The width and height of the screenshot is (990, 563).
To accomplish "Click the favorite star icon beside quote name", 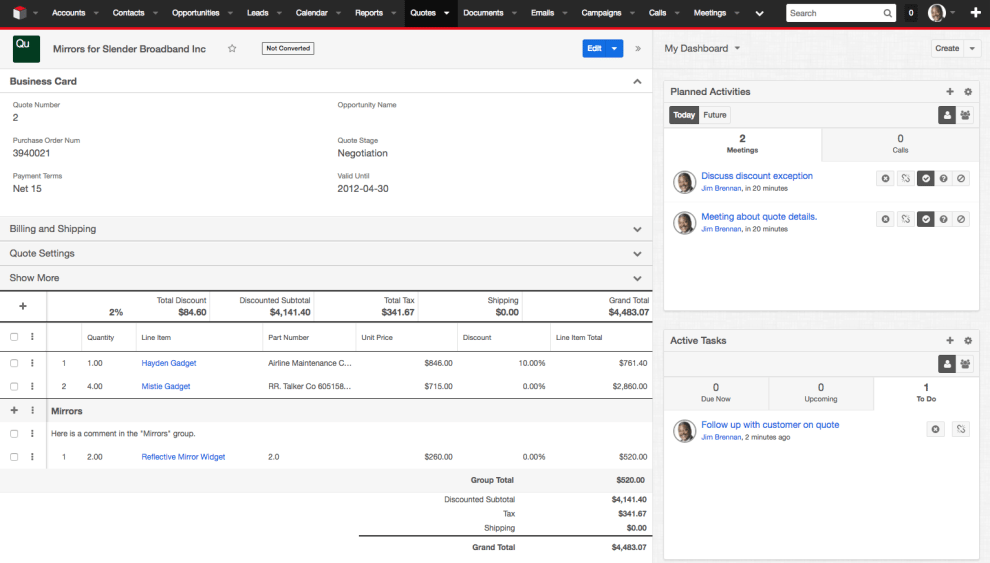I will coord(232,49).
